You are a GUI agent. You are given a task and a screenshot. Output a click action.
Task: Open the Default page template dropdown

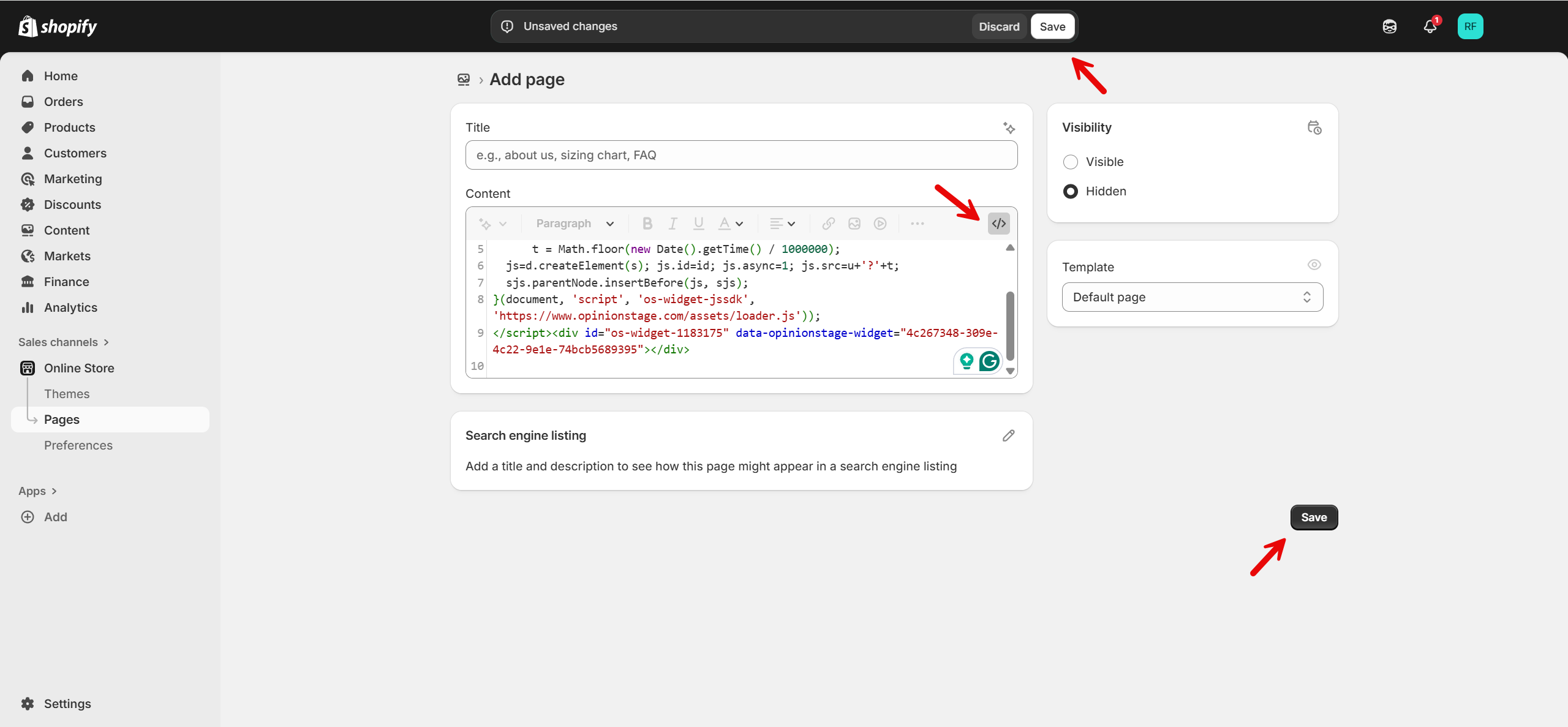(x=1192, y=297)
